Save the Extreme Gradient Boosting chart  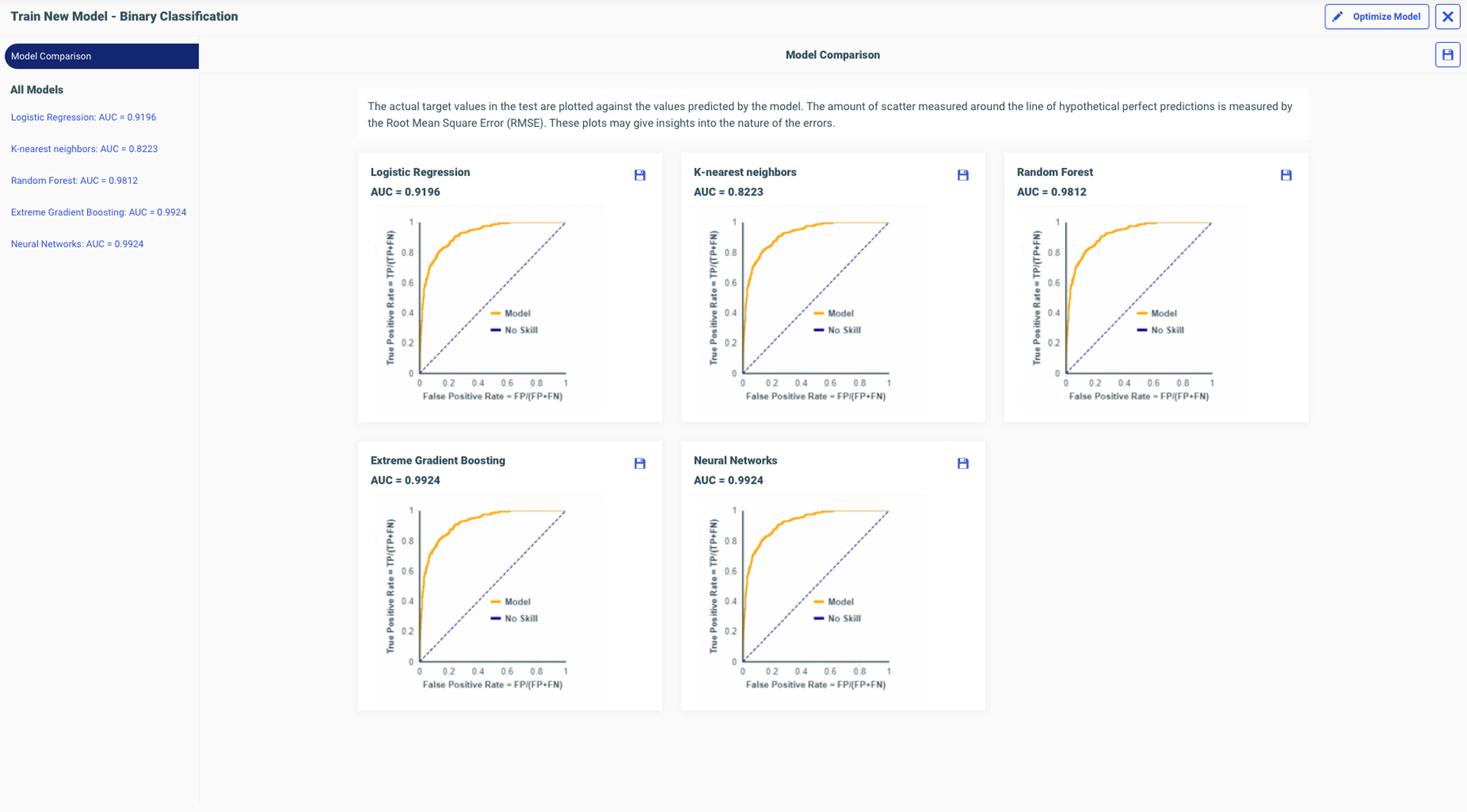point(640,464)
